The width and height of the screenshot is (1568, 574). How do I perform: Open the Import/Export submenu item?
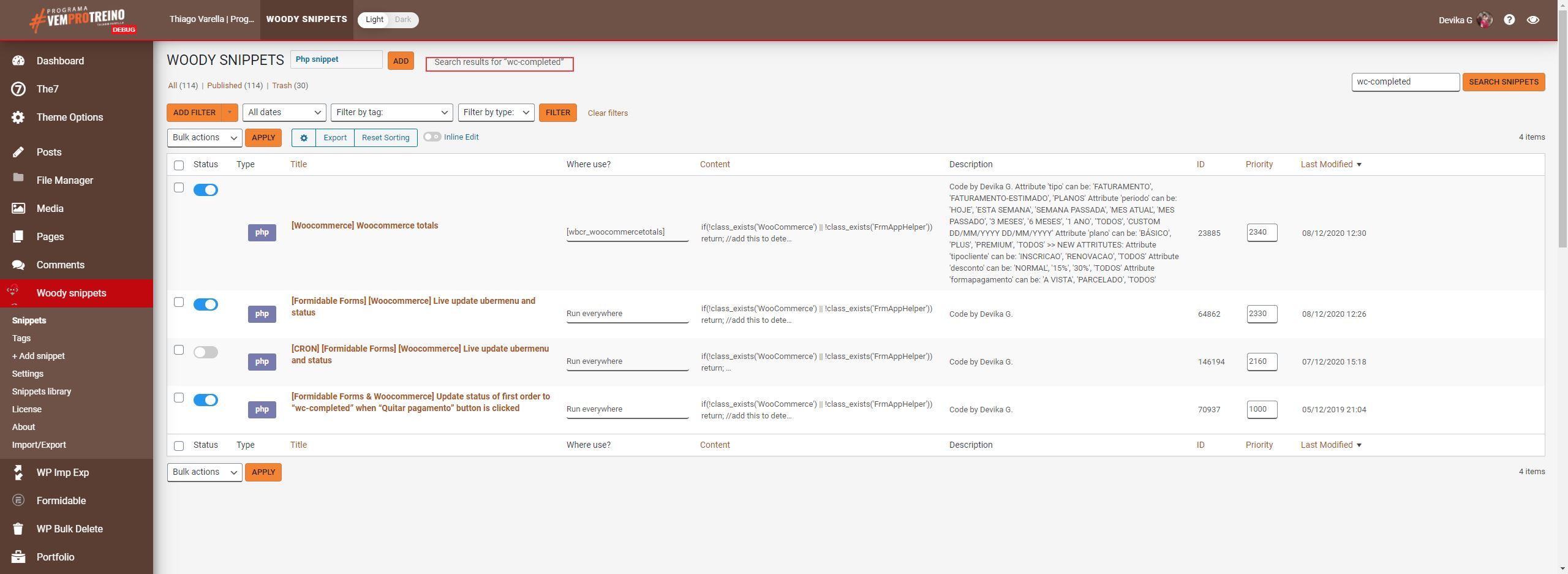(39, 445)
